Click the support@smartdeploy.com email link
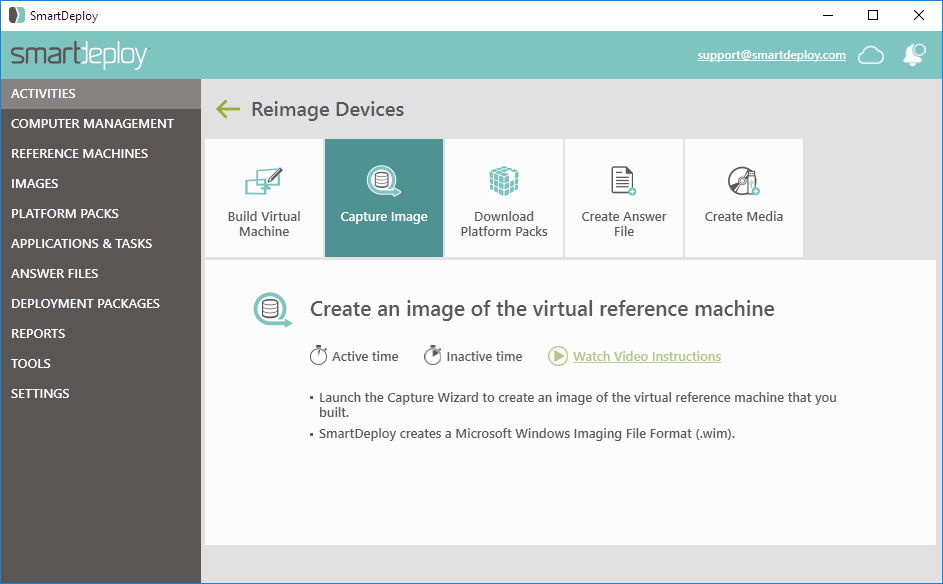The image size is (943, 584). [x=772, y=55]
